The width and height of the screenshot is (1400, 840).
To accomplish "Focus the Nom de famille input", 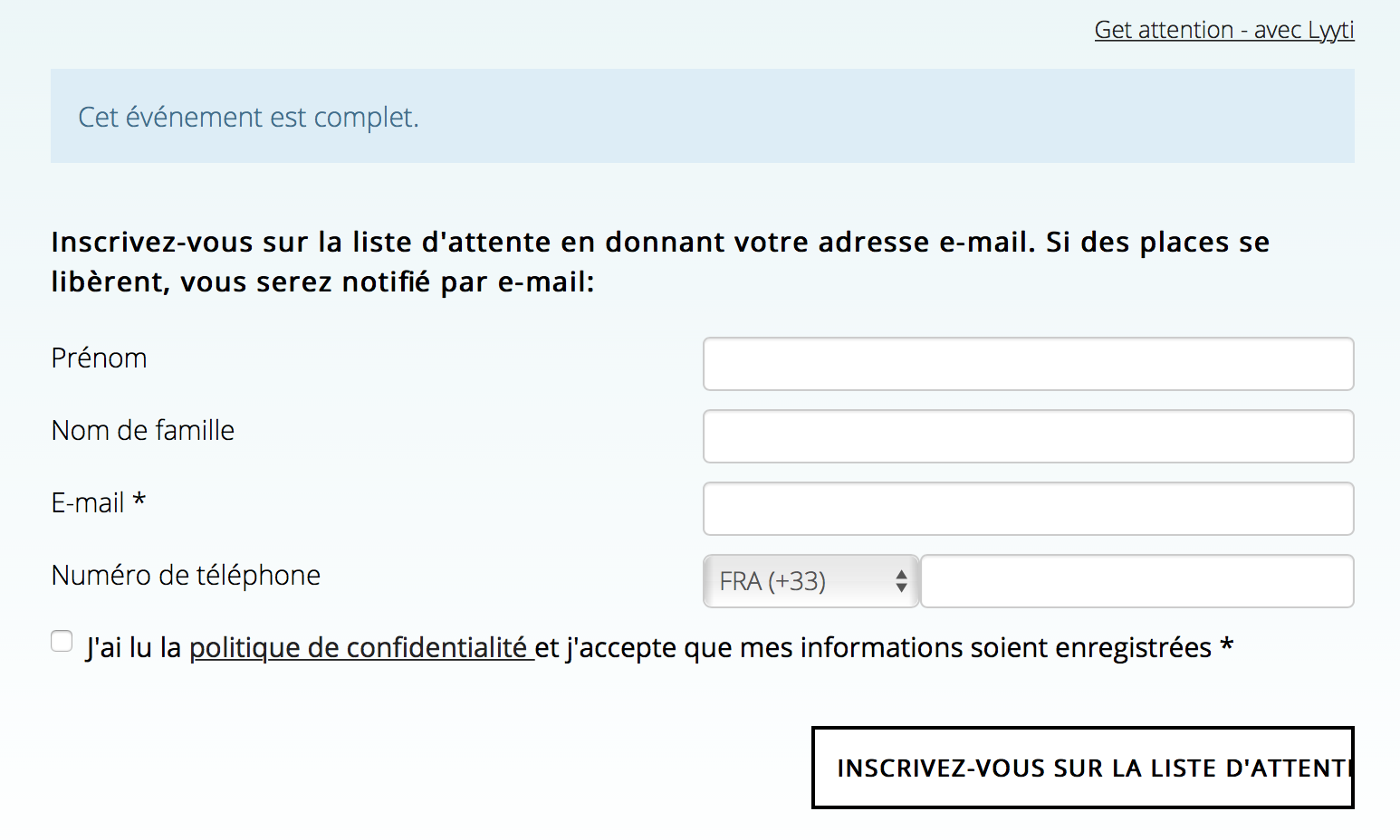I will pos(1028,436).
